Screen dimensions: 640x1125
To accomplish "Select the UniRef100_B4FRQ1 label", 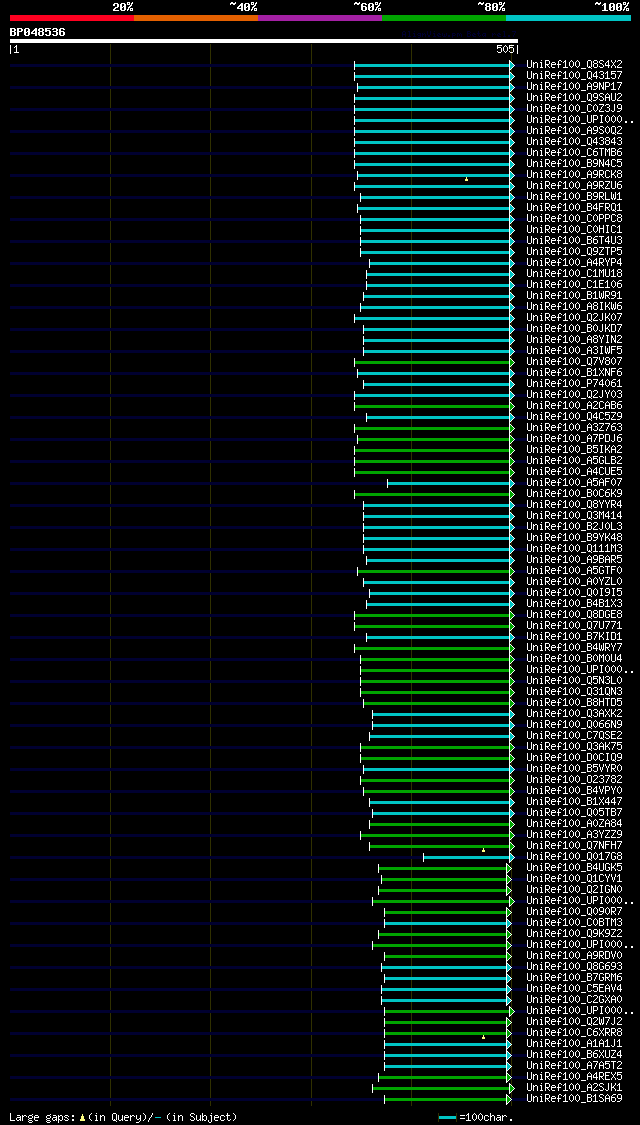I will point(574,207).
